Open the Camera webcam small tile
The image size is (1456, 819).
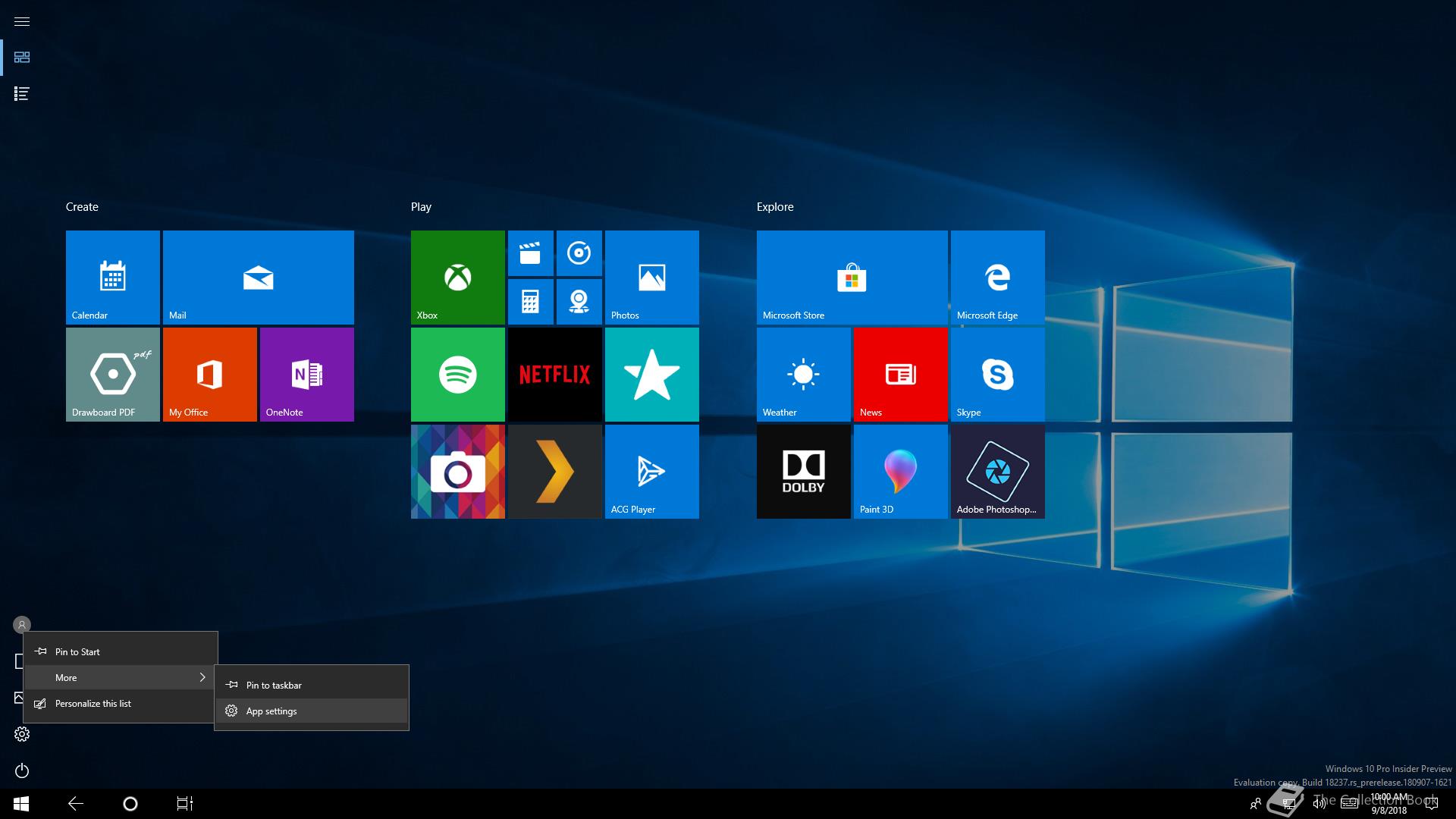(x=579, y=302)
